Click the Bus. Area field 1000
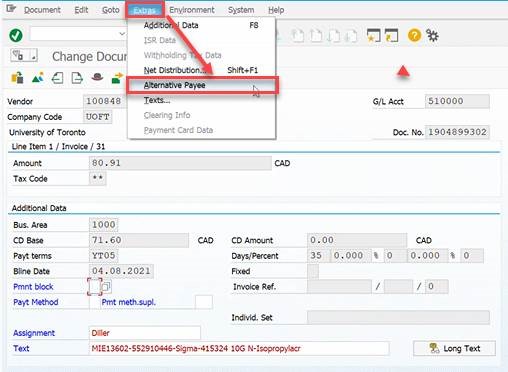The image size is (508, 372). [x=103, y=225]
